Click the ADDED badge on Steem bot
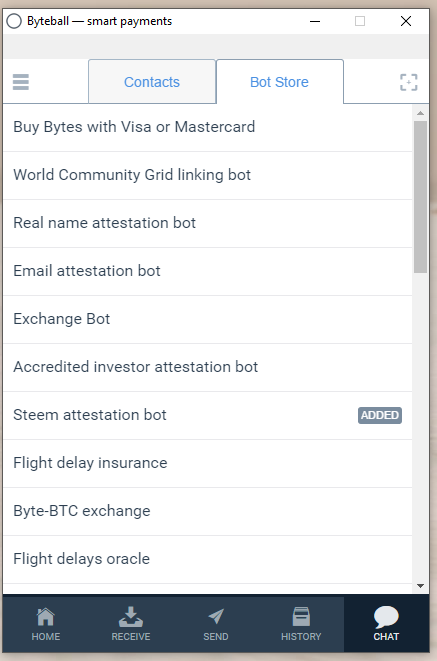 click(x=380, y=415)
